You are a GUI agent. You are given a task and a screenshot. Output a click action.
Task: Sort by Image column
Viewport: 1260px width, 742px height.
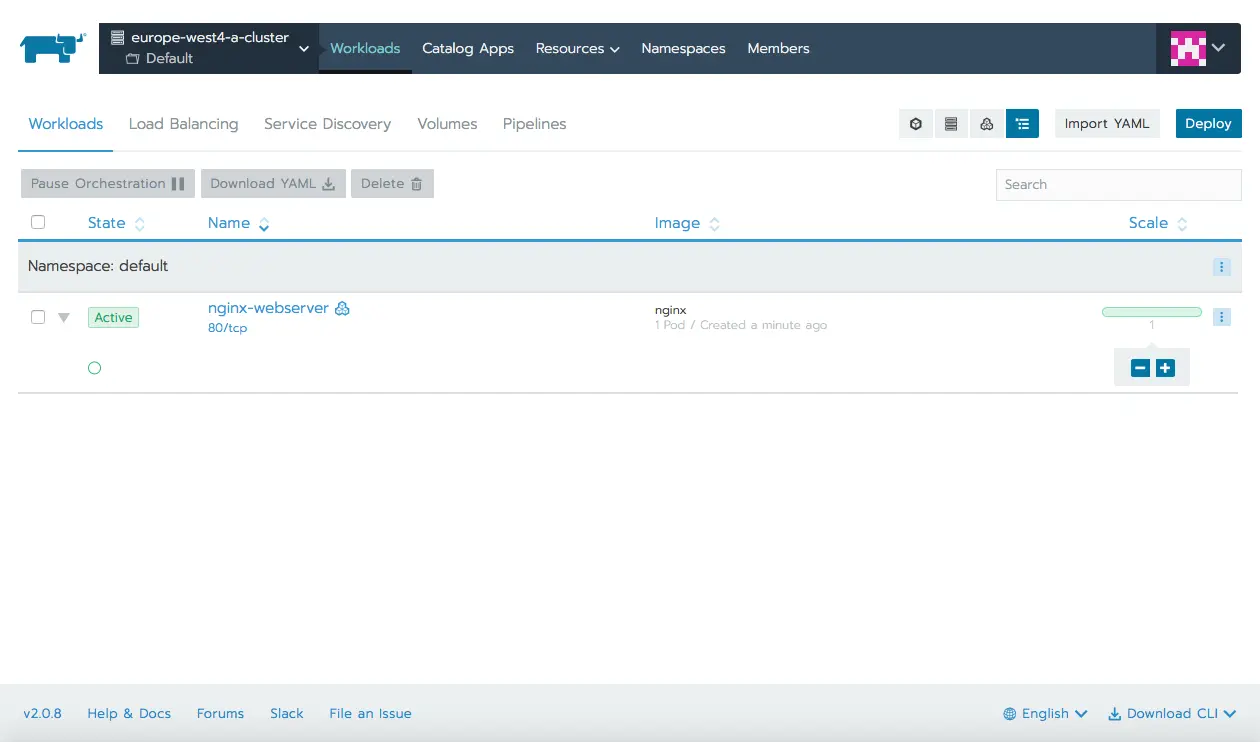coord(687,223)
